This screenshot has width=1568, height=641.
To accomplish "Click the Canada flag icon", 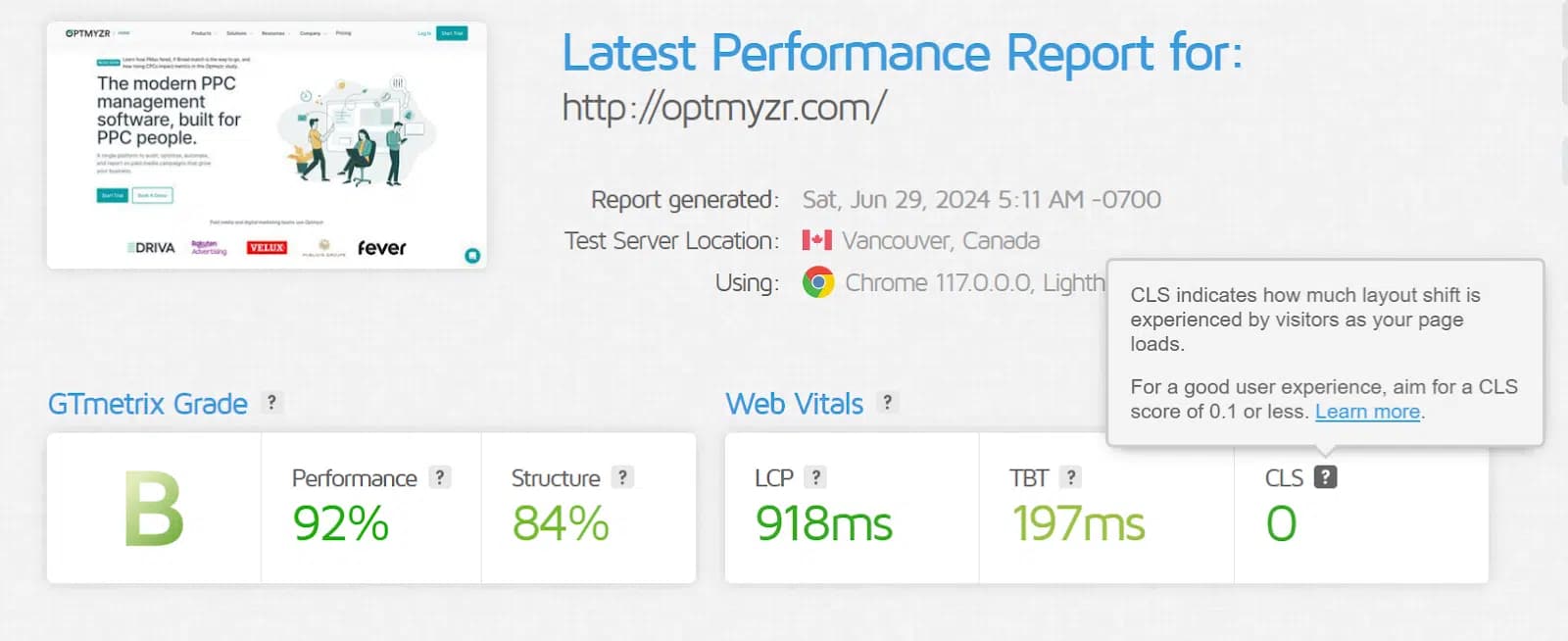I will [x=816, y=240].
